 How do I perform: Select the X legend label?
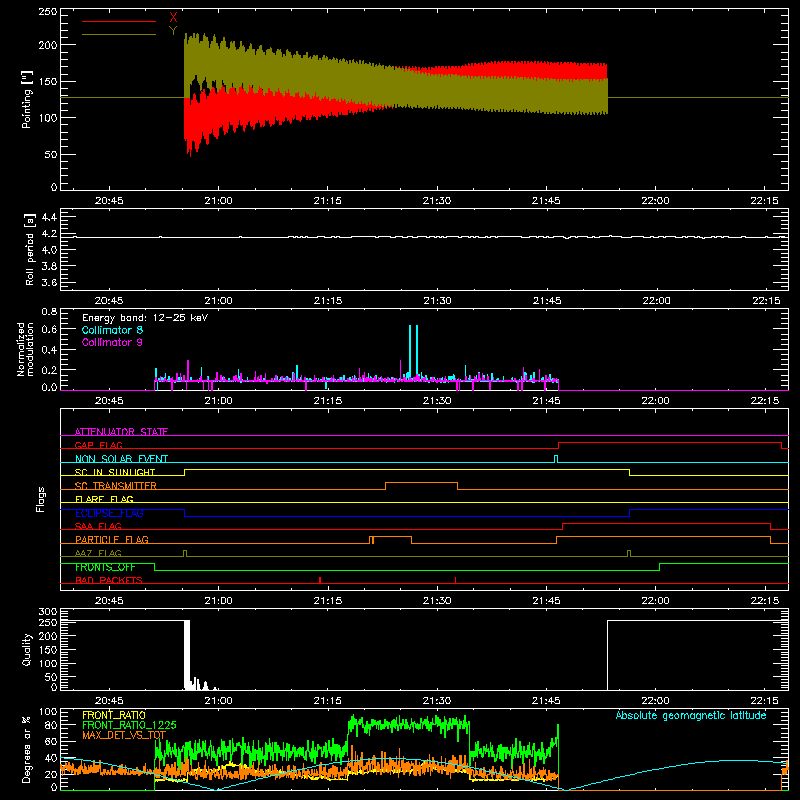[173, 18]
